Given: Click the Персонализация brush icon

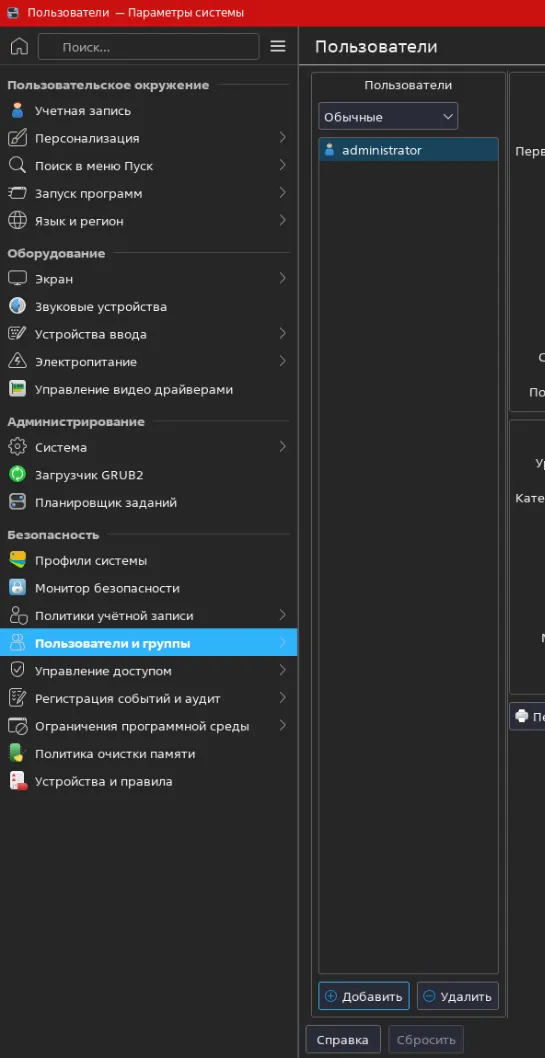Looking at the screenshot, I should tap(17, 138).
